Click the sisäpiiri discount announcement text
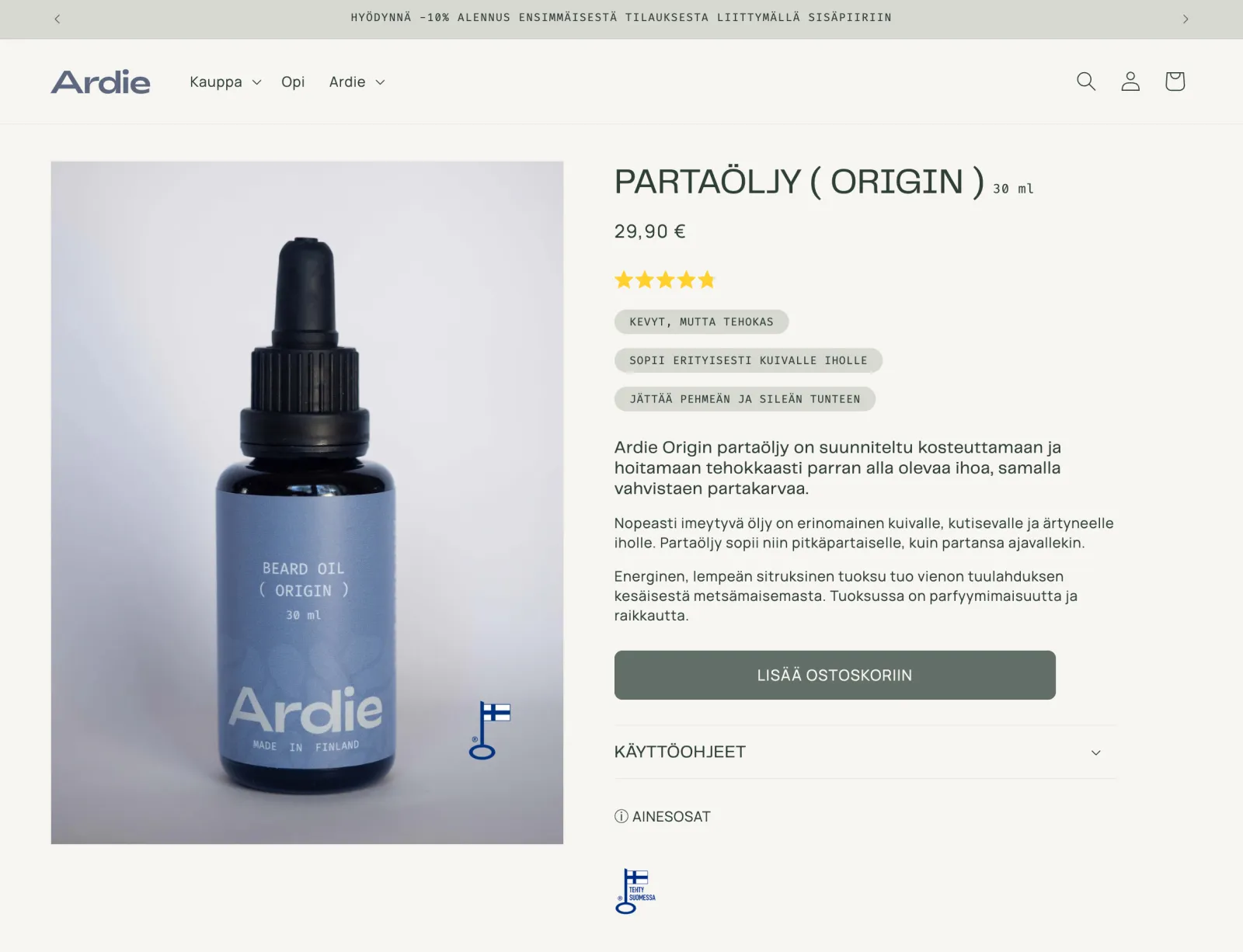This screenshot has width=1243, height=952. [x=621, y=18]
